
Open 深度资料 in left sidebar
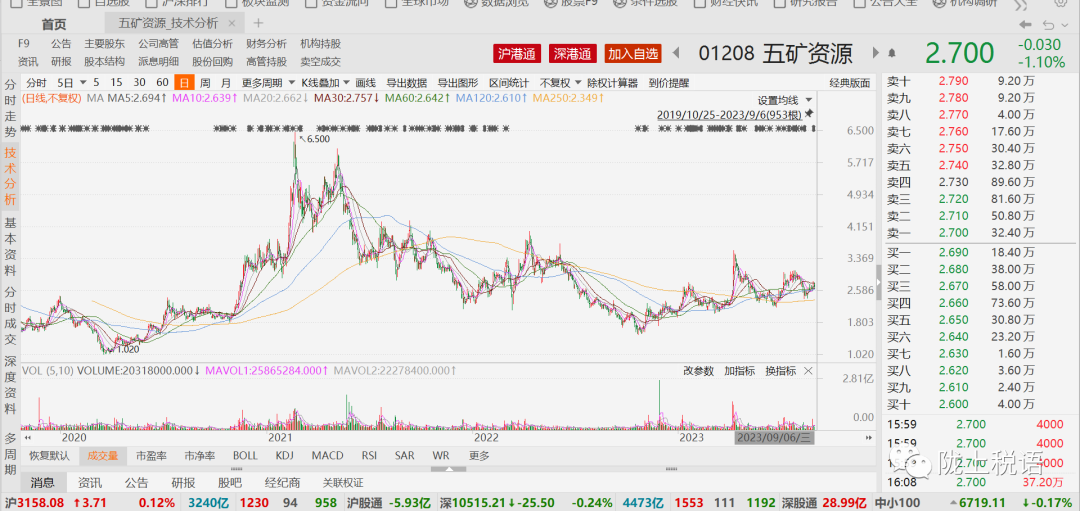(10, 386)
